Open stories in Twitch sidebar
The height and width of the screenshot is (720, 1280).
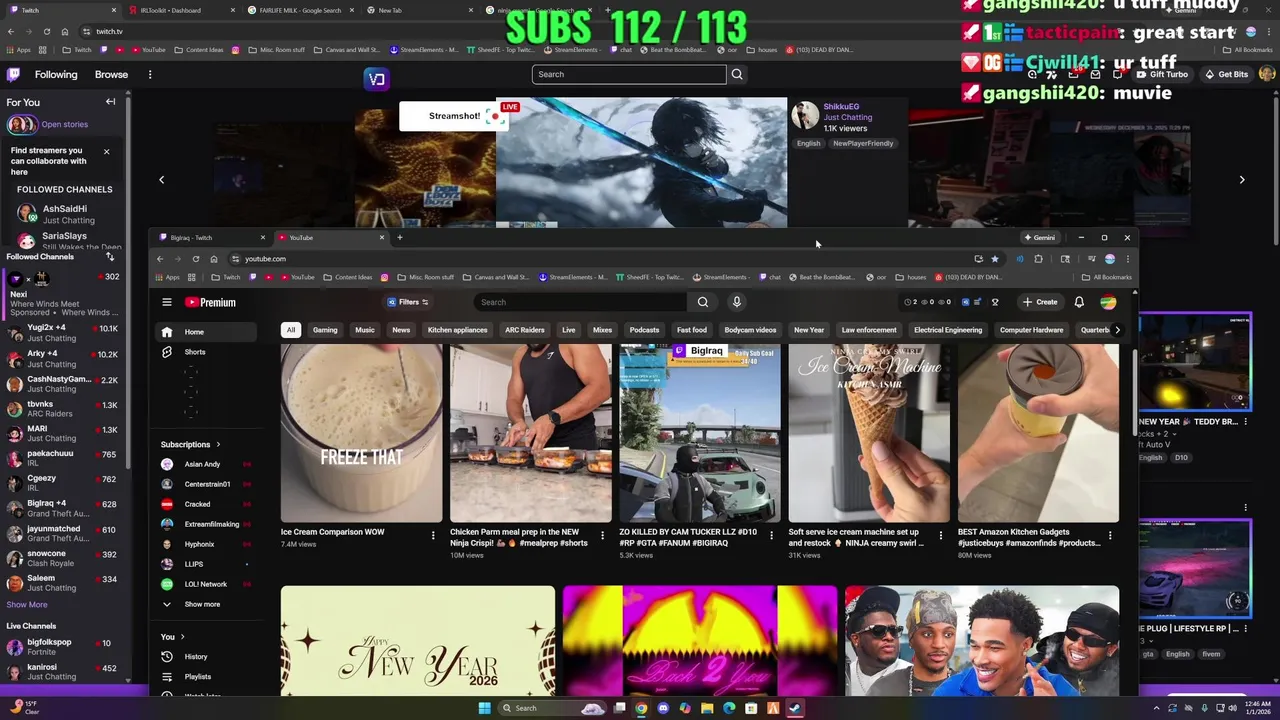click(x=64, y=125)
